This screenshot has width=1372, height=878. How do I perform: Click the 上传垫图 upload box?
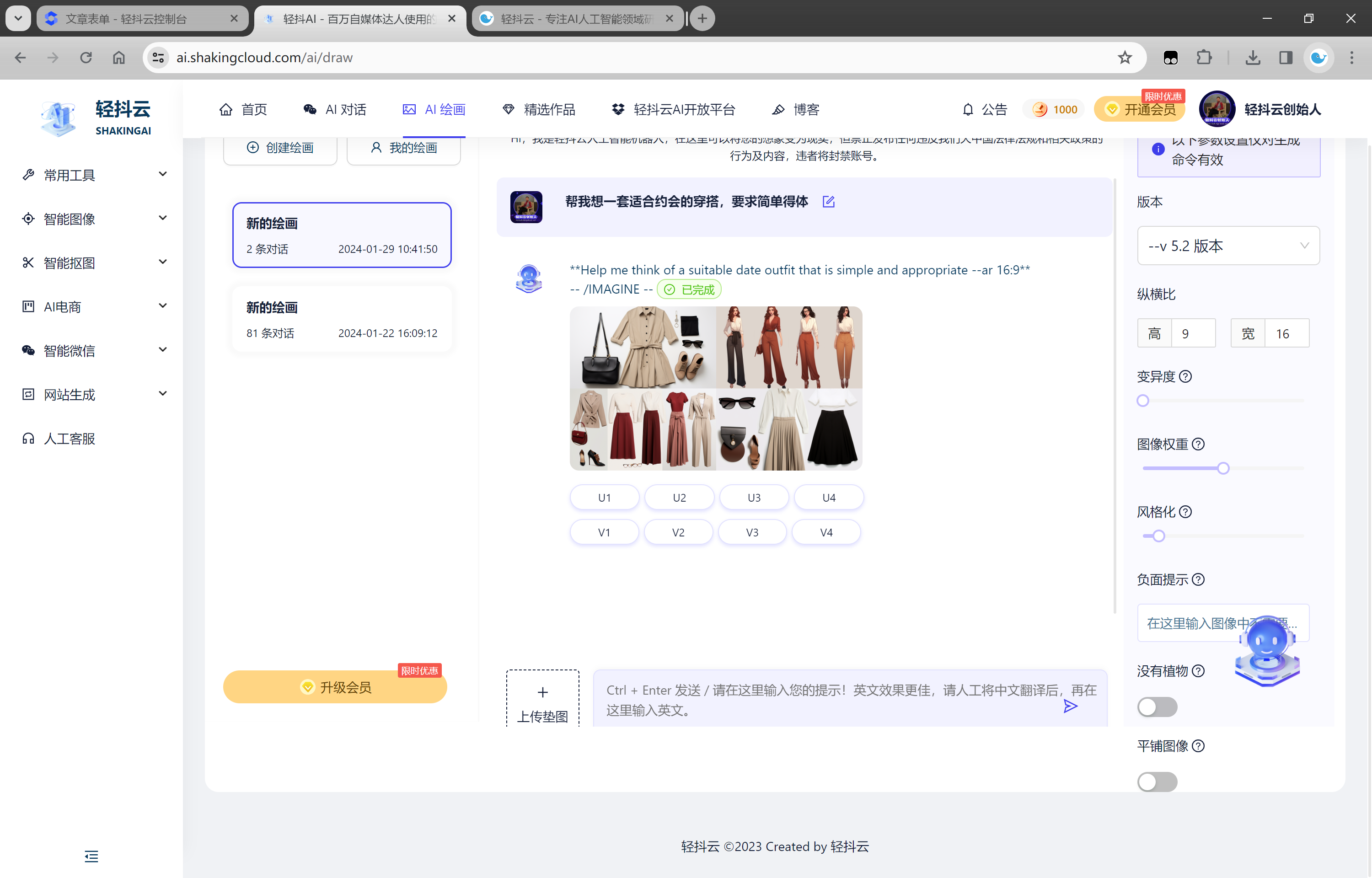pos(543,699)
